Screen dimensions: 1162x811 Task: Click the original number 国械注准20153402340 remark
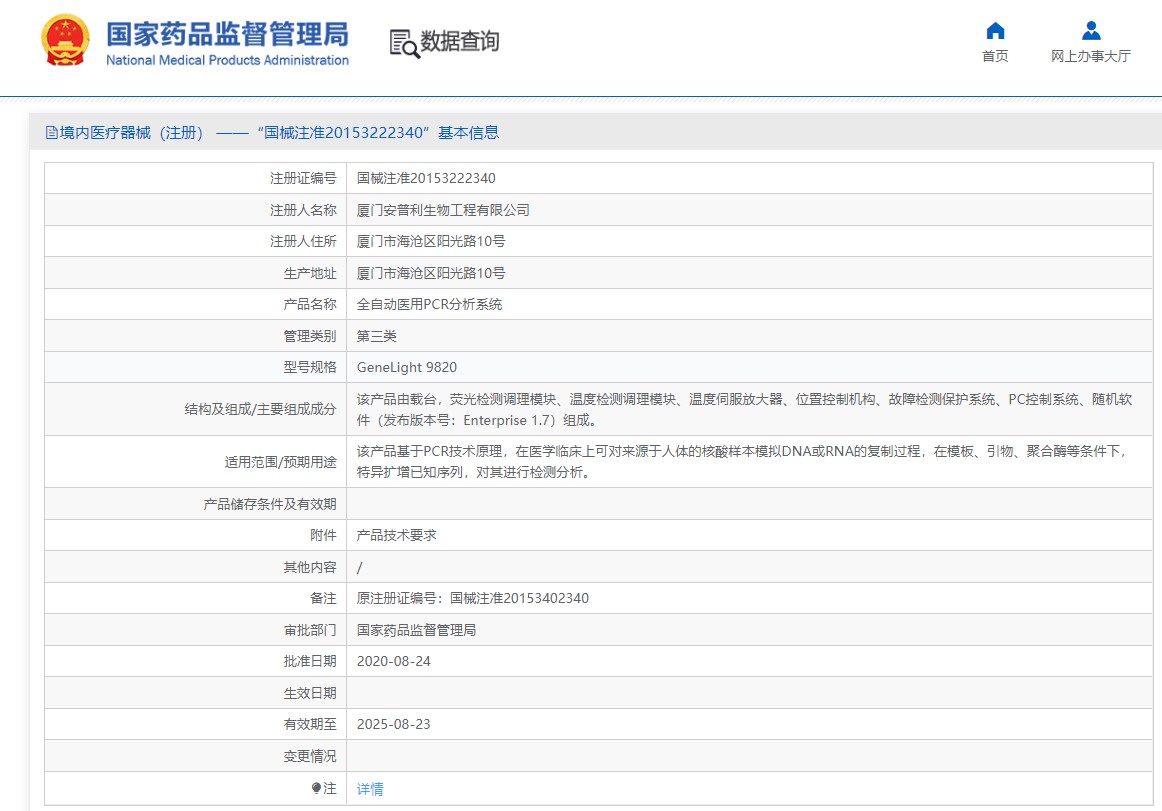519,598
